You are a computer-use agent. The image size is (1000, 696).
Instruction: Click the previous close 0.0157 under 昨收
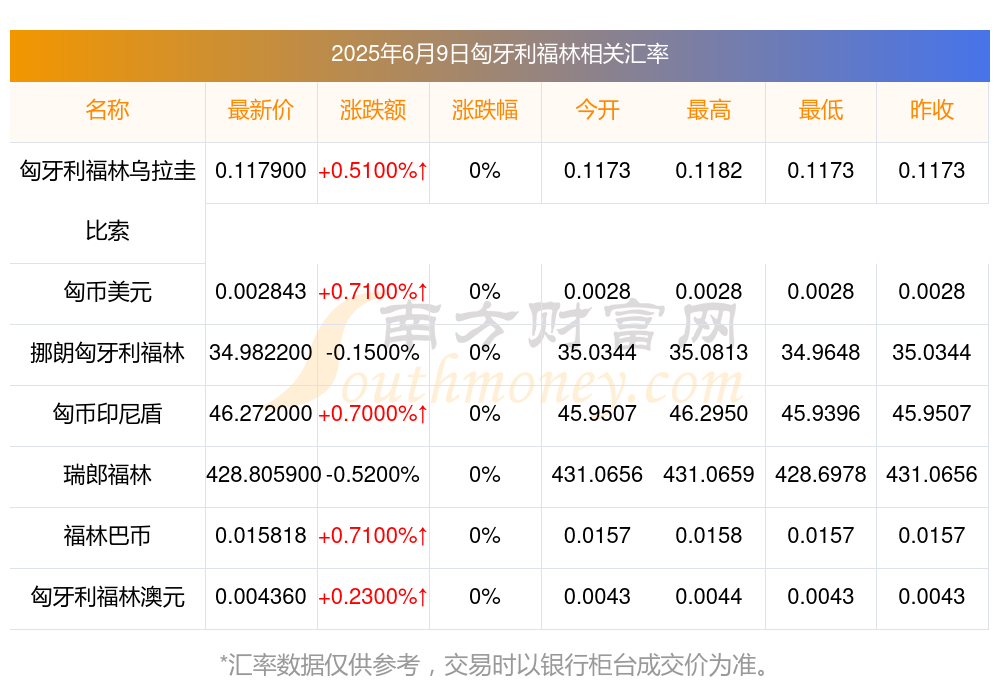[x=932, y=536]
